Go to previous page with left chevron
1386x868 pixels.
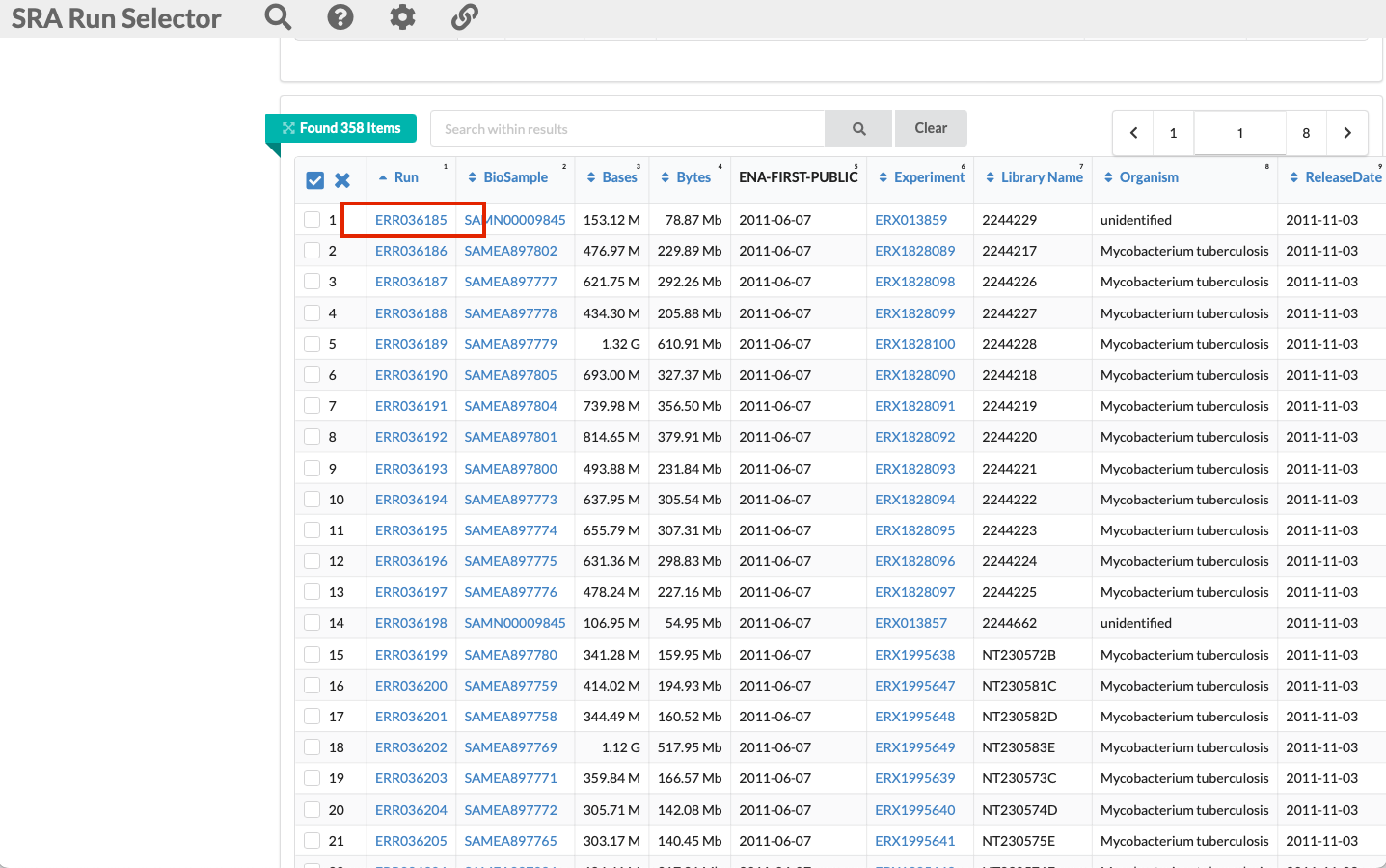tap(1134, 133)
